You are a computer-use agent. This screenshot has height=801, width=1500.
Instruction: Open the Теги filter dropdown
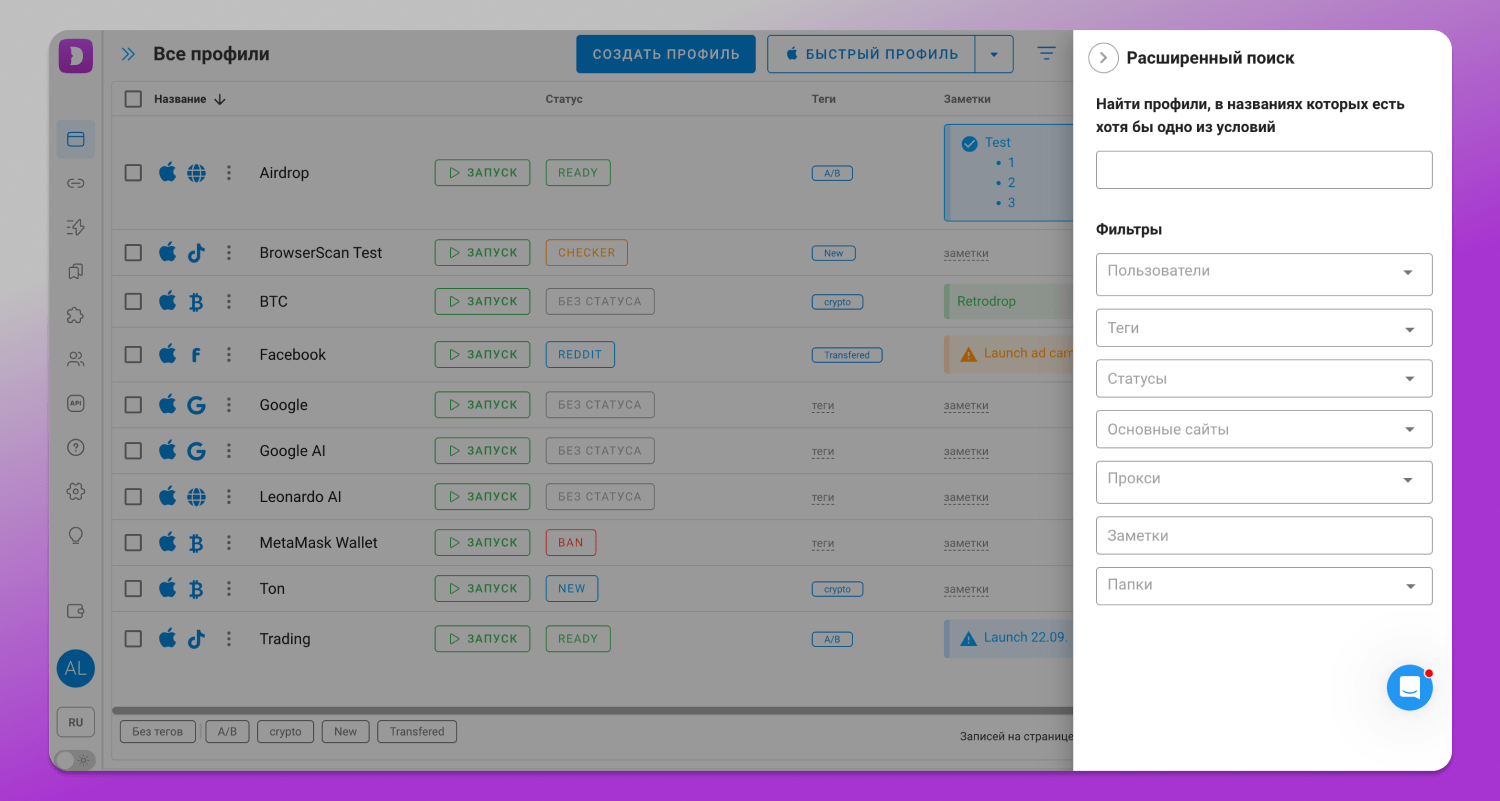(1264, 328)
